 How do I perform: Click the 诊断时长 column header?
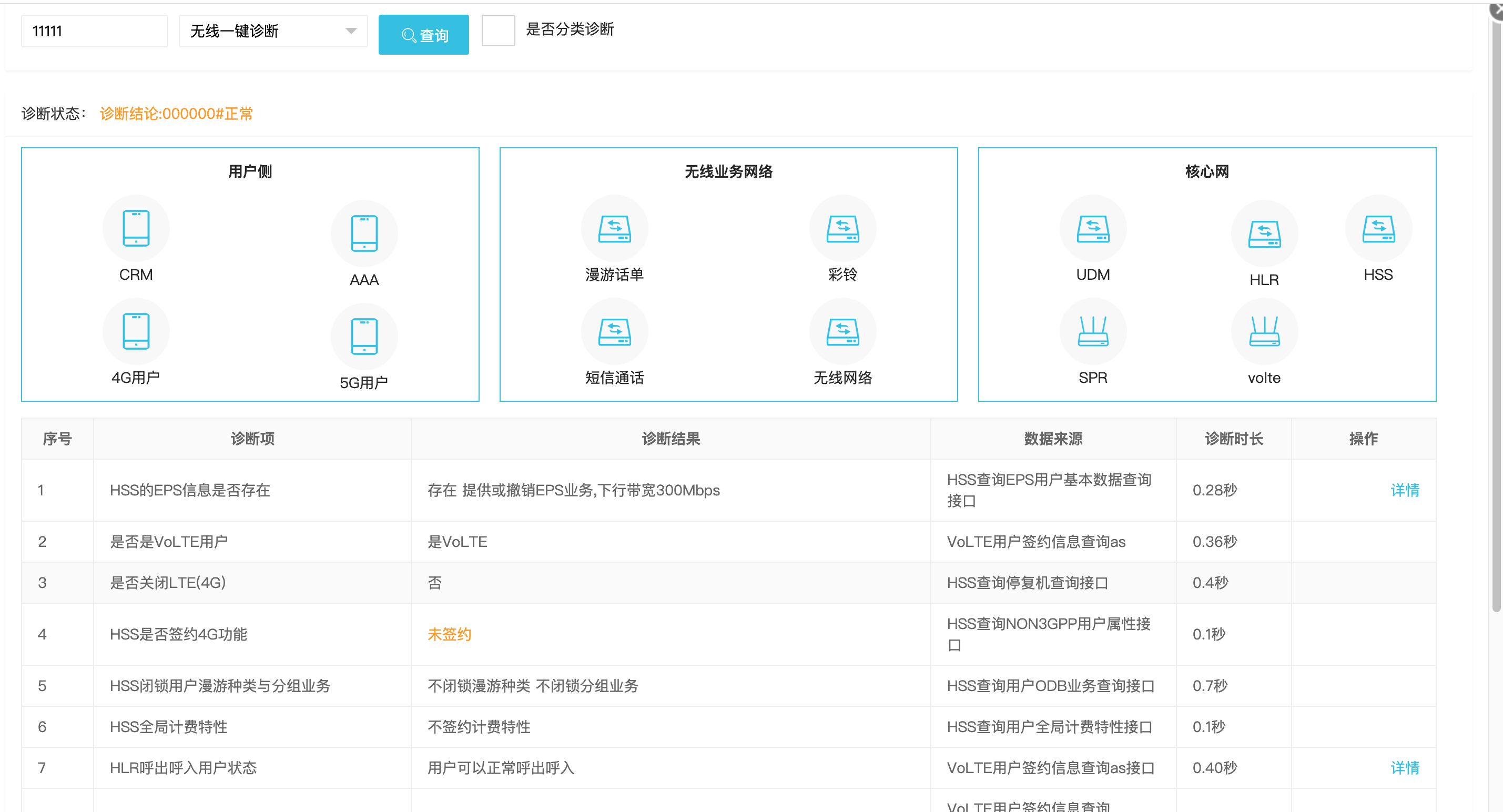tap(1233, 439)
